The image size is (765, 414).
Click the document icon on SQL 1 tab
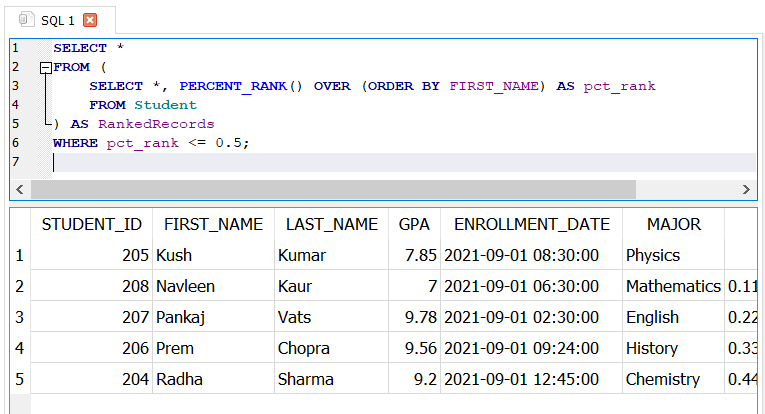[x=26, y=20]
